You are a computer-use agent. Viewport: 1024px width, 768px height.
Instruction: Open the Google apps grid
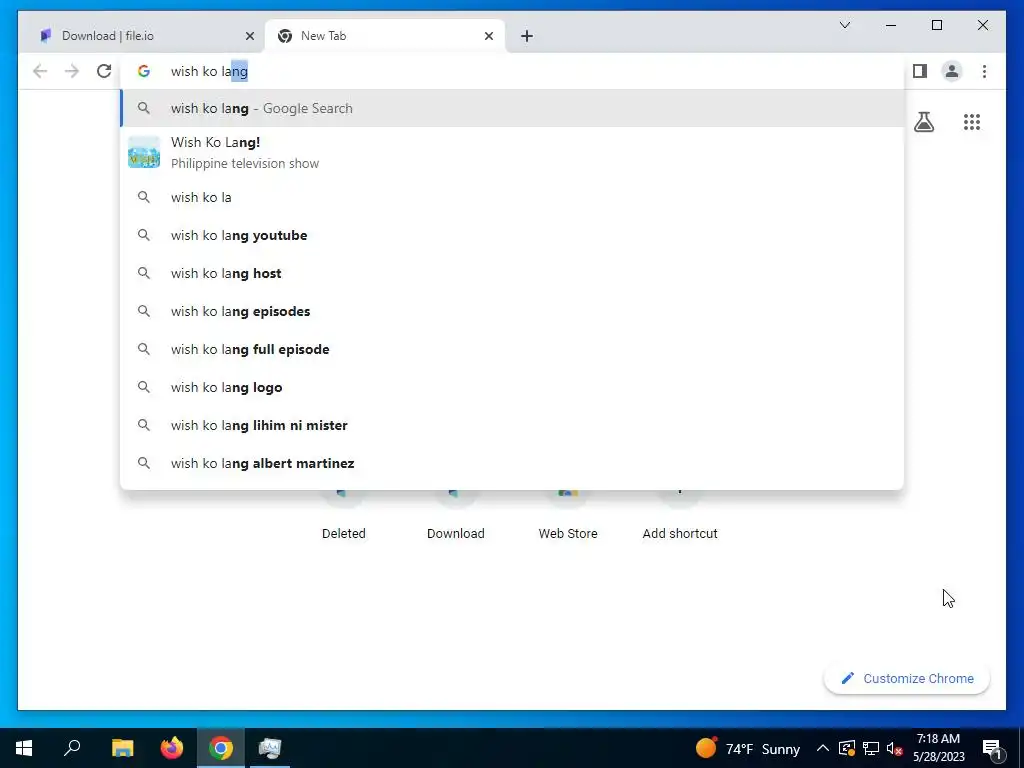coord(972,122)
